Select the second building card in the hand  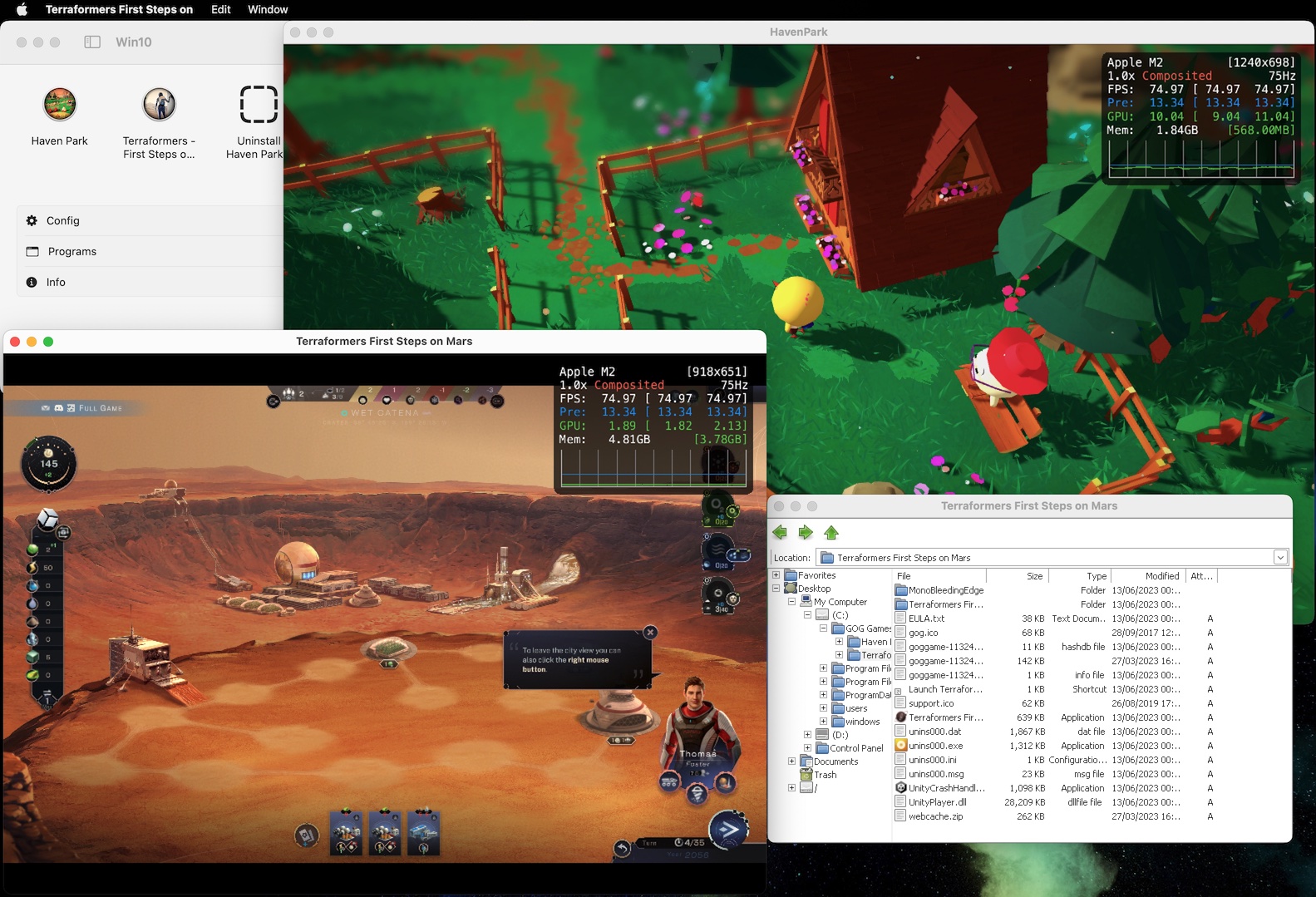point(385,833)
